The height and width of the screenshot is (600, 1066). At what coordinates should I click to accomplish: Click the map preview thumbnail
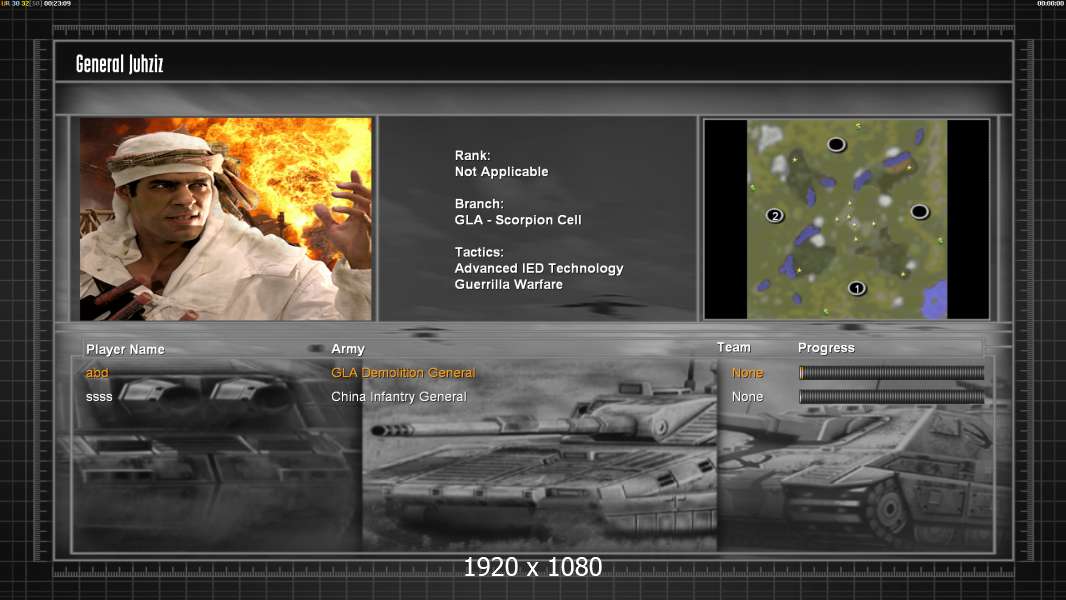click(x=846, y=219)
